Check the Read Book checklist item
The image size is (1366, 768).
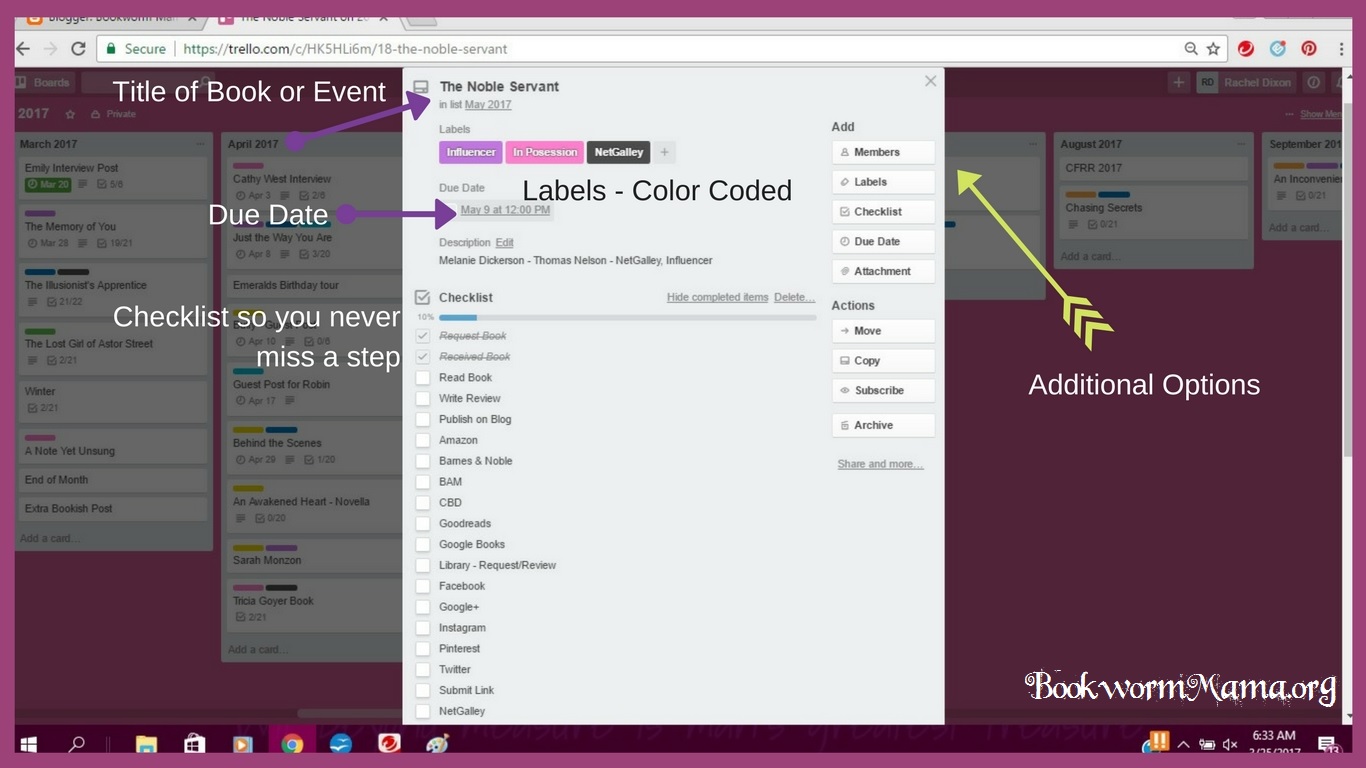(x=422, y=378)
